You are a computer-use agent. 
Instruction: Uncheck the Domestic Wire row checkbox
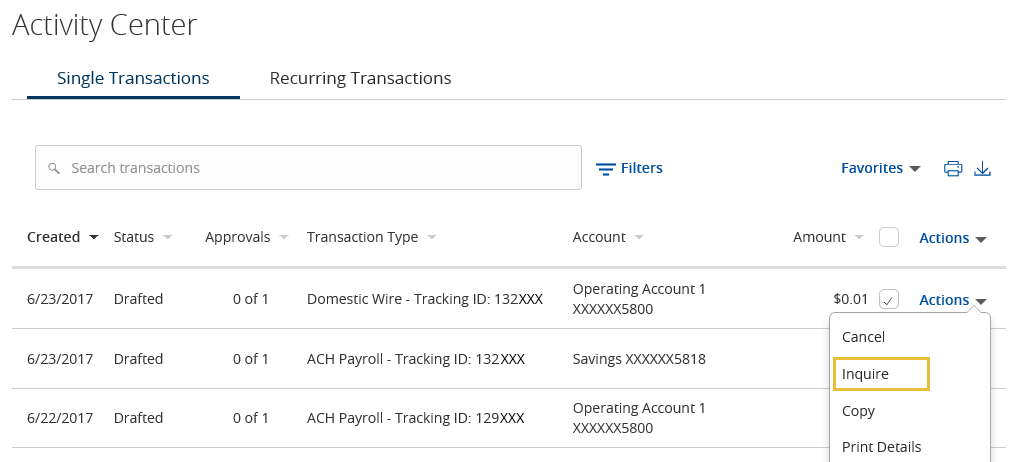pos(889,300)
